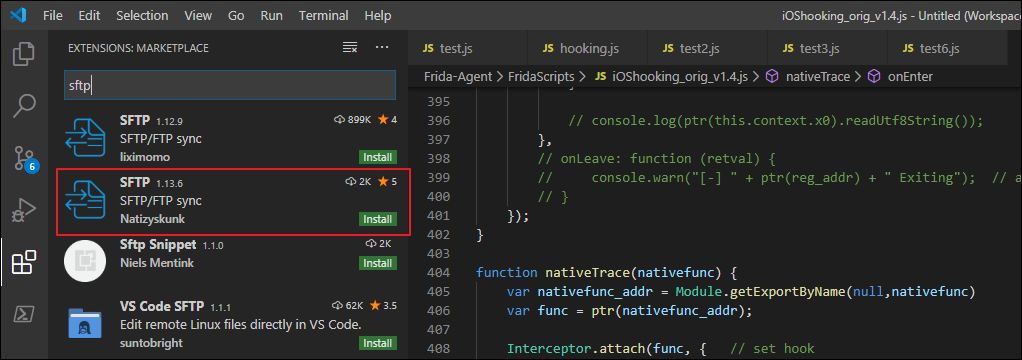Image resolution: width=1022 pixels, height=360 pixels.
Task: Click publisher name suntobright
Action: click(151, 342)
